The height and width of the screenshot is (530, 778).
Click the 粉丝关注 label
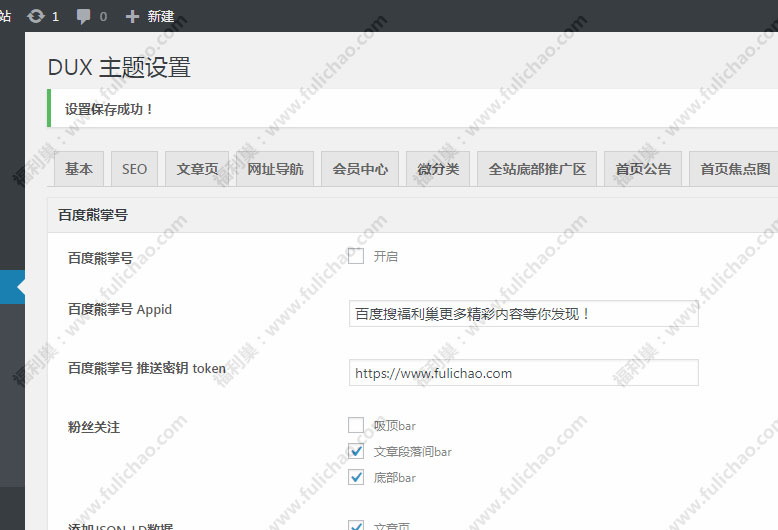(94, 427)
